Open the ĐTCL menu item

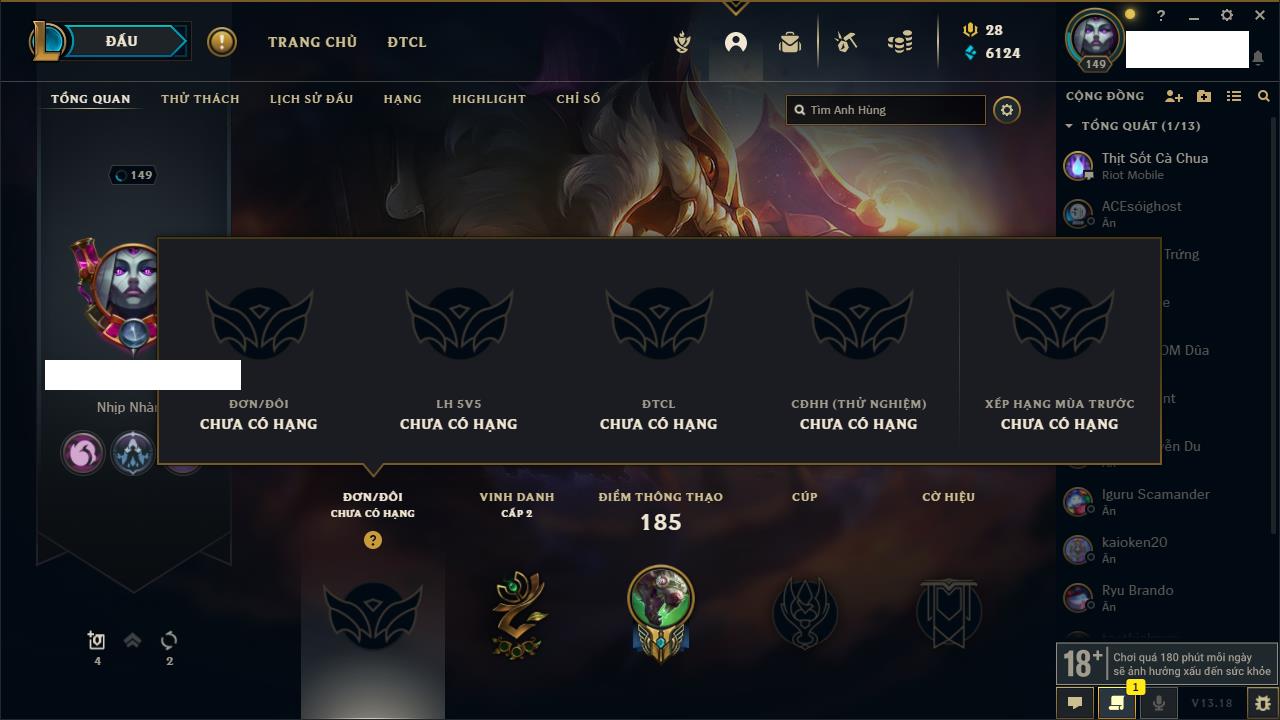pos(407,42)
